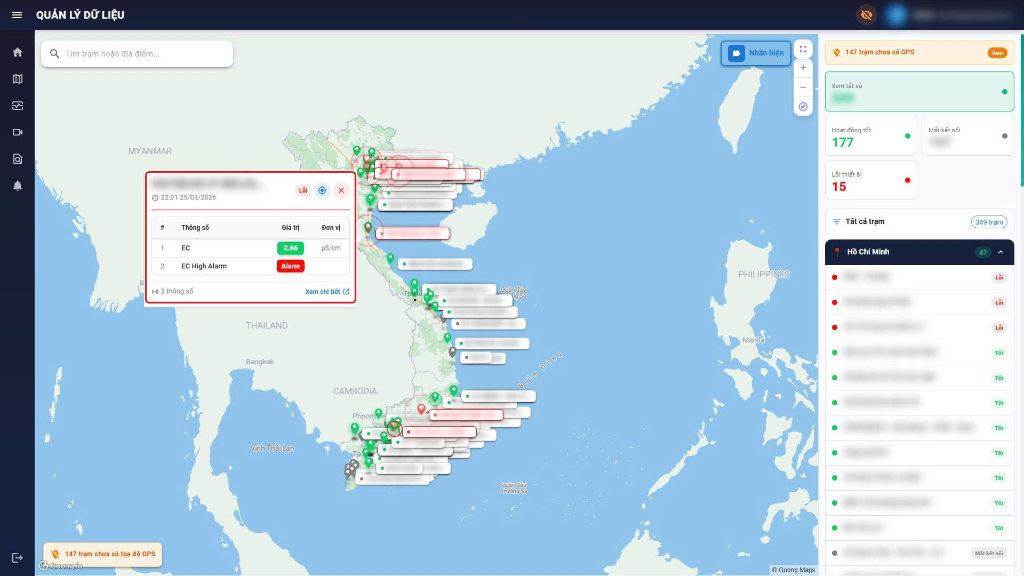Select the Map icon in sidebar
Image resolution: width=1024 pixels, height=576 pixels.
point(15,79)
